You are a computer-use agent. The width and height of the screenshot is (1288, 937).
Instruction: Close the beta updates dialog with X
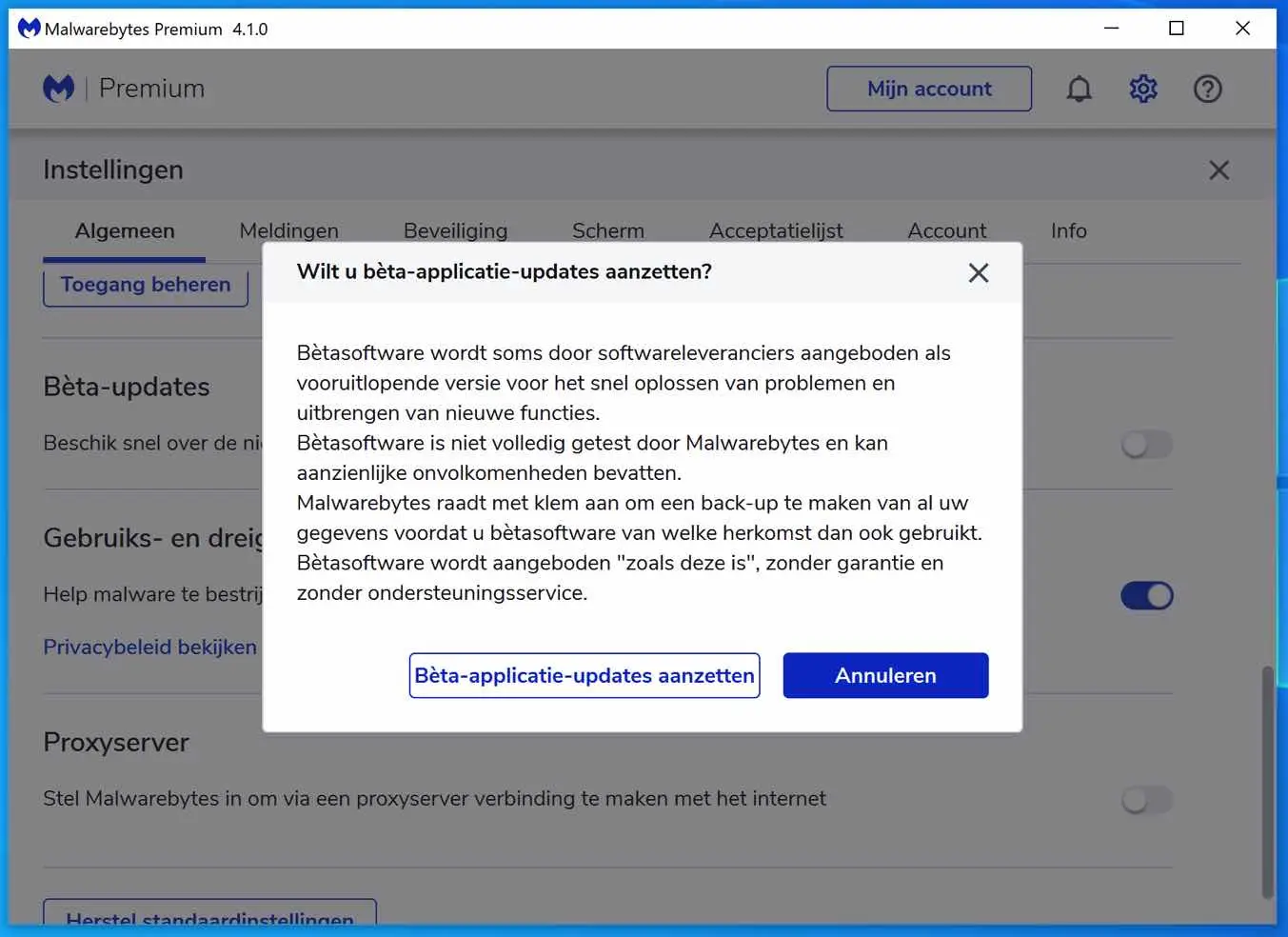pos(979,273)
